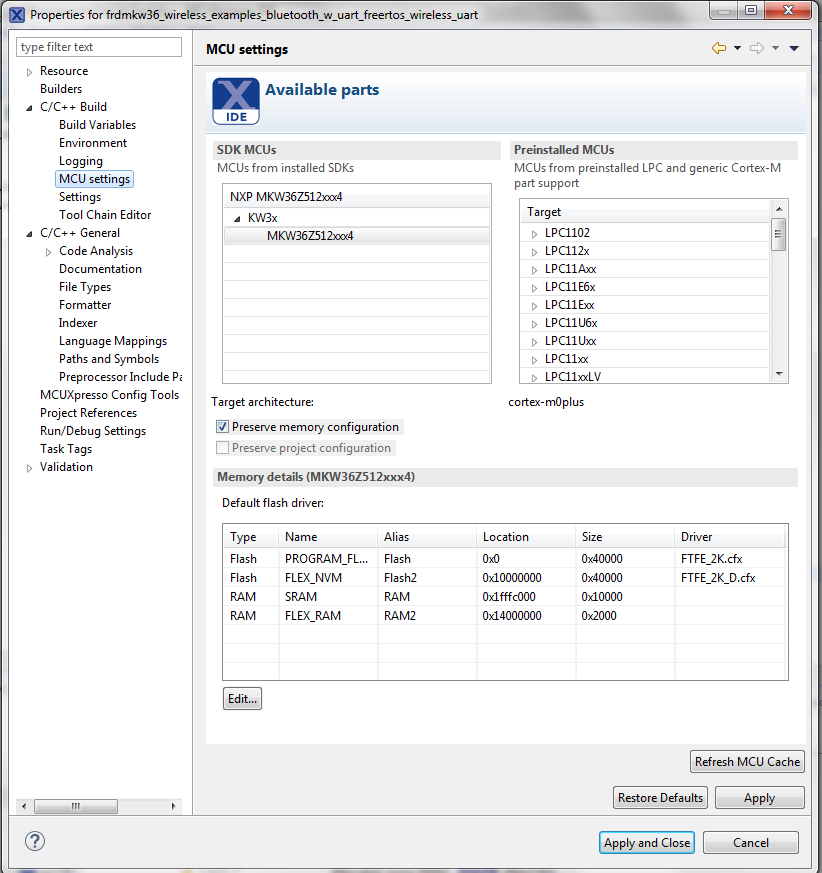Open Tool Chain Editor settings page
This screenshot has height=873, width=822.
pos(105,214)
